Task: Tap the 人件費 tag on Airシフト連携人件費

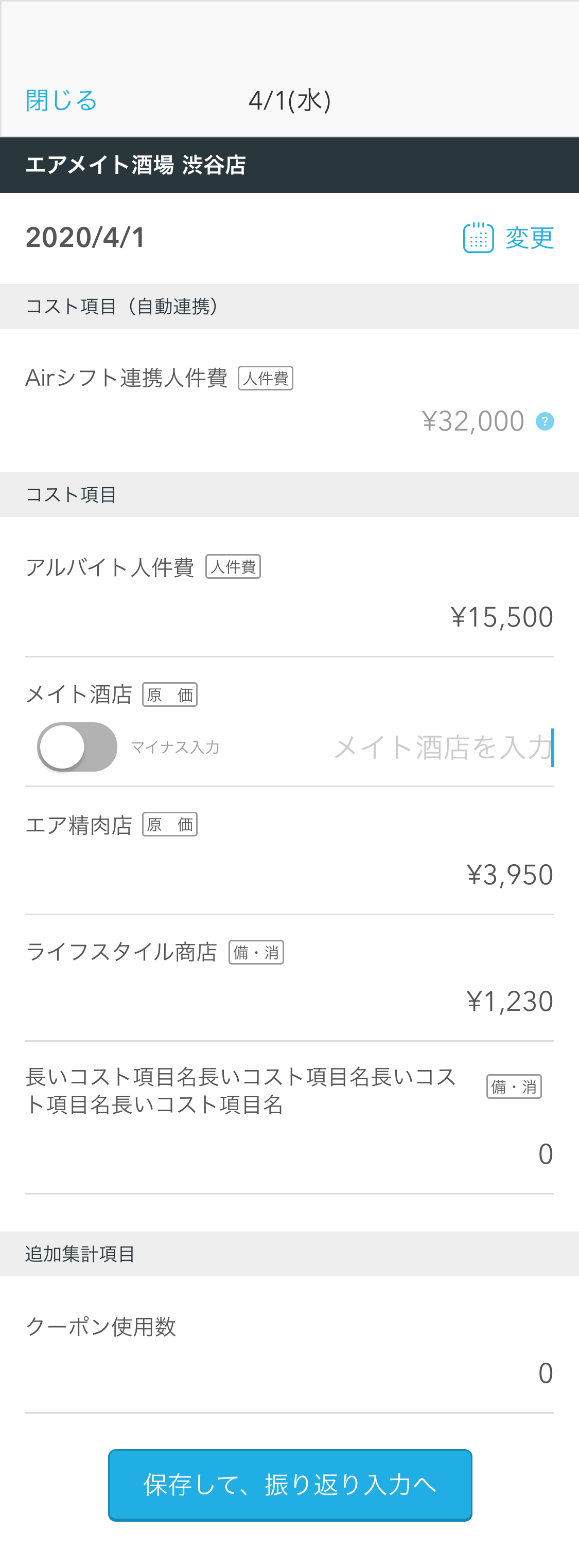Action: [266, 378]
